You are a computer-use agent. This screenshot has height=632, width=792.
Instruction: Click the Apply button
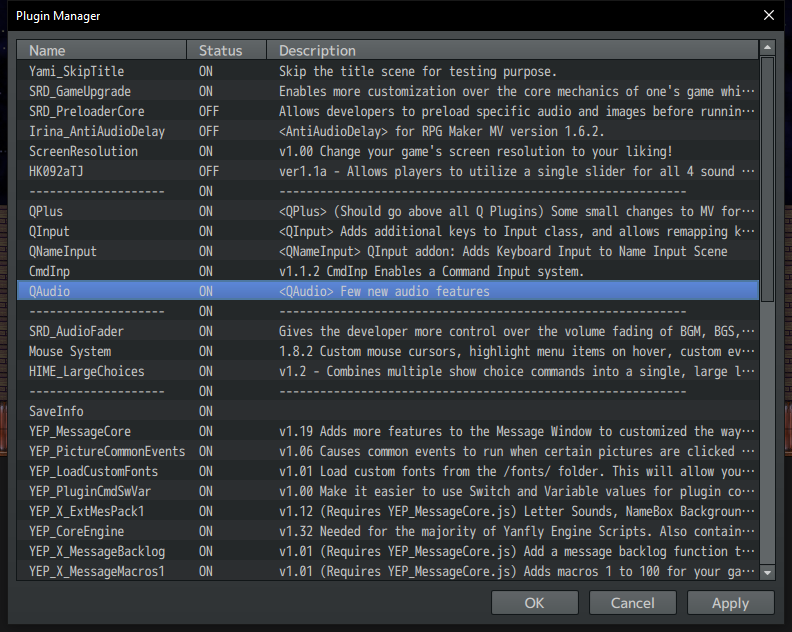click(730, 603)
